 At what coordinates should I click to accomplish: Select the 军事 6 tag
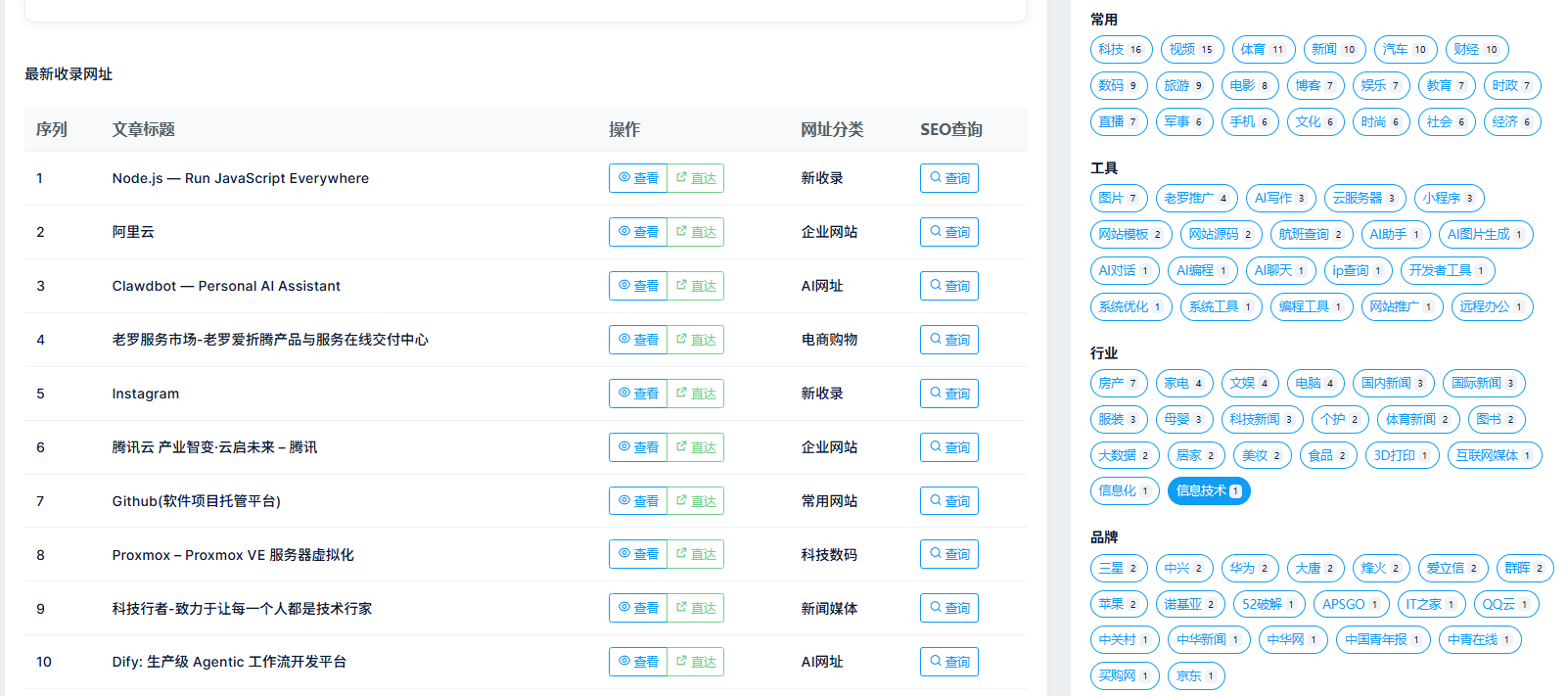pos(1184,121)
